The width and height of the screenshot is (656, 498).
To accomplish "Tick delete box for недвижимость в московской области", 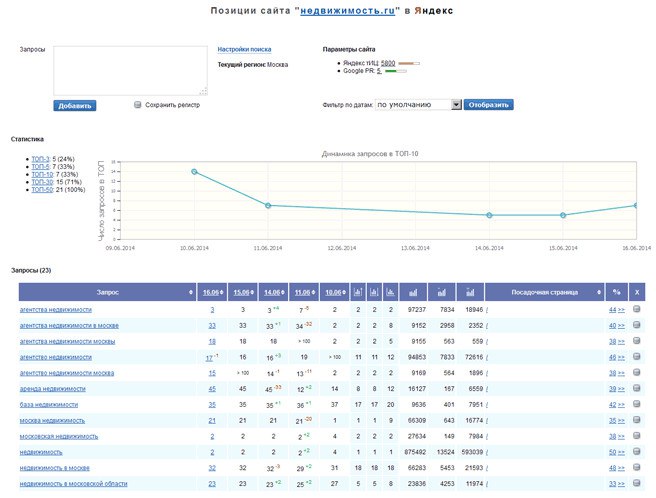I will (x=636, y=483).
